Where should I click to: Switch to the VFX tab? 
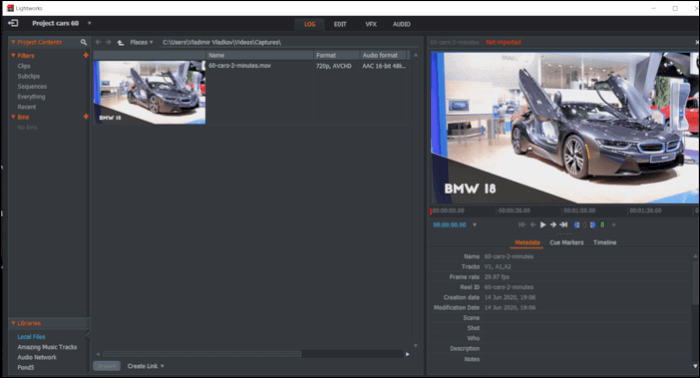click(x=371, y=24)
